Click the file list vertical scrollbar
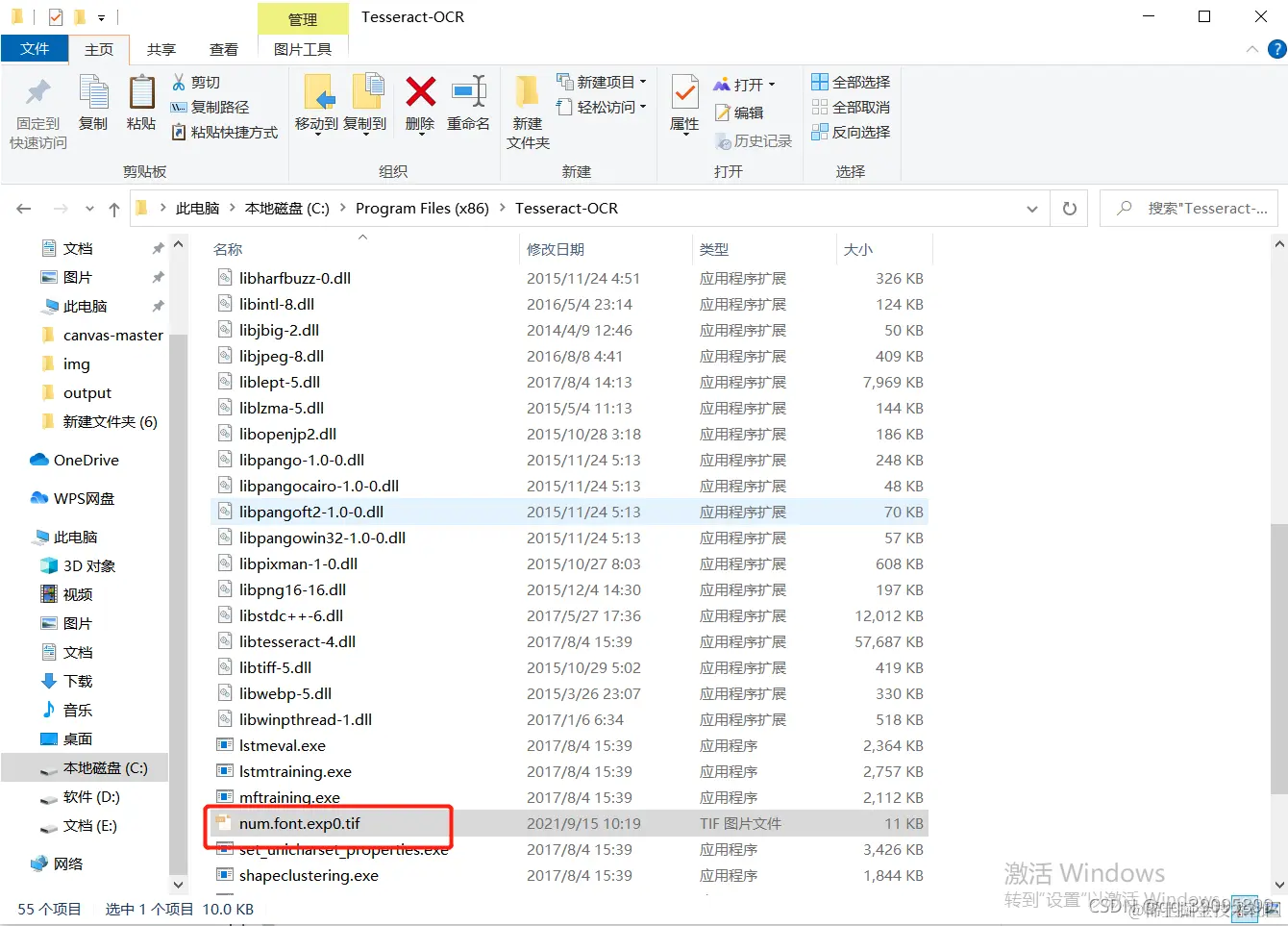Screen dimensions: 1288x926 pyautogui.click(x=1278, y=660)
